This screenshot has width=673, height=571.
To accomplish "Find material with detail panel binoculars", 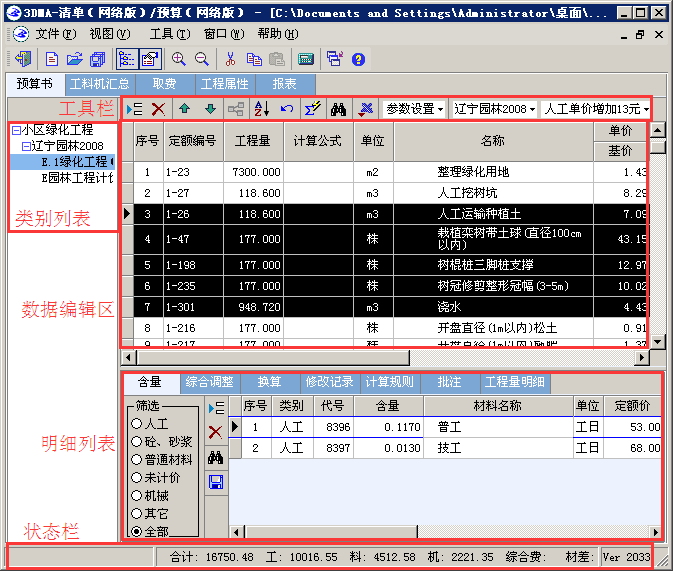I will point(215,457).
